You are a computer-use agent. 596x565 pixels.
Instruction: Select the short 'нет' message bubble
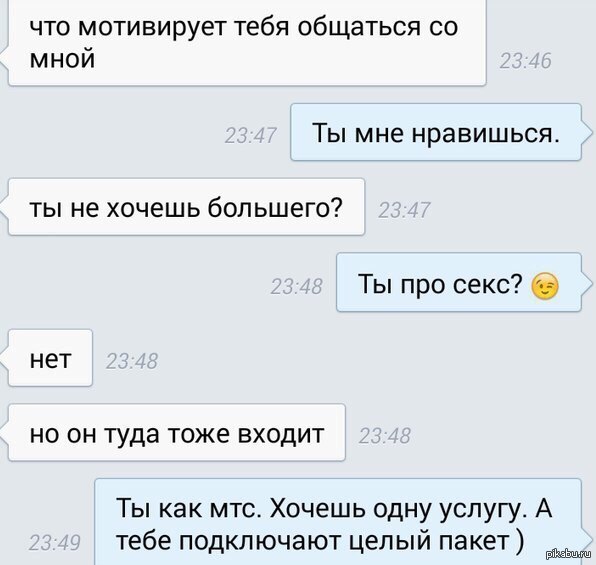(x=50, y=358)
